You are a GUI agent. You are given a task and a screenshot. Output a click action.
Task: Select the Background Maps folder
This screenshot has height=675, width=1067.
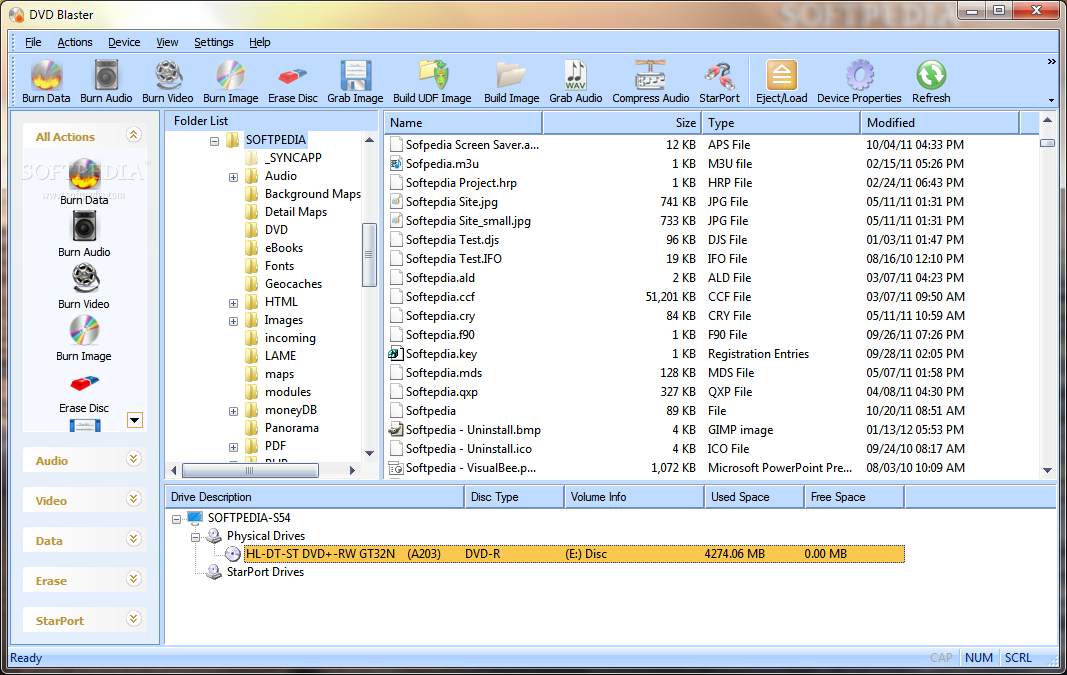(x=312, y=194)
